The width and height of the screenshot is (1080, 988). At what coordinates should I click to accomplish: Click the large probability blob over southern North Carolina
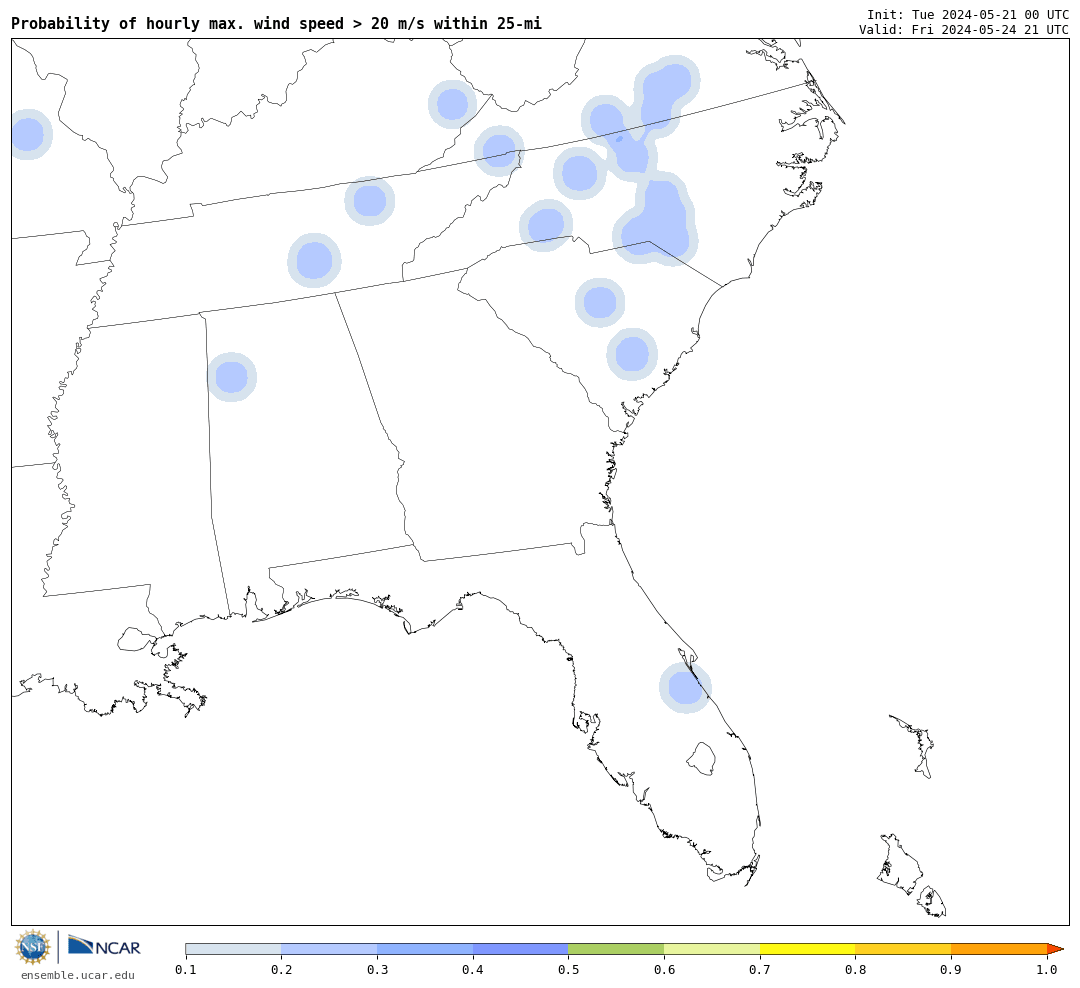tap(657, 220)
